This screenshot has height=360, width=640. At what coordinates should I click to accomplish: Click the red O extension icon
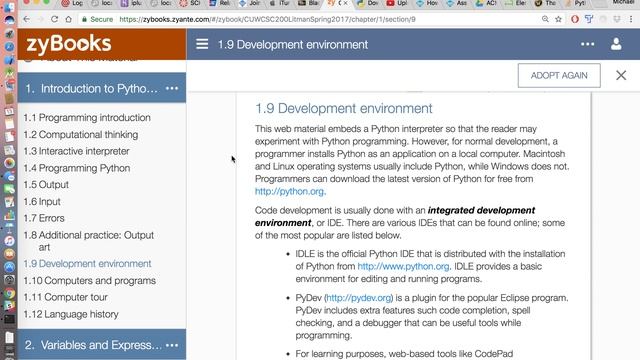tap(575, 19)
